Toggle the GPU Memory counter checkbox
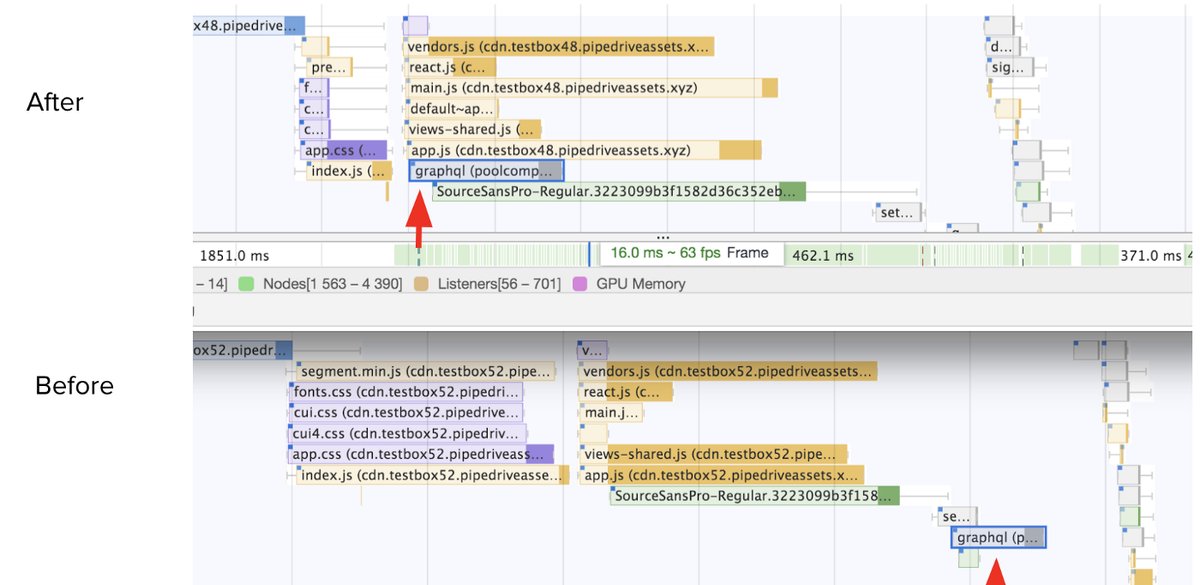The image size is (1200, 585). tap(578, 284)
